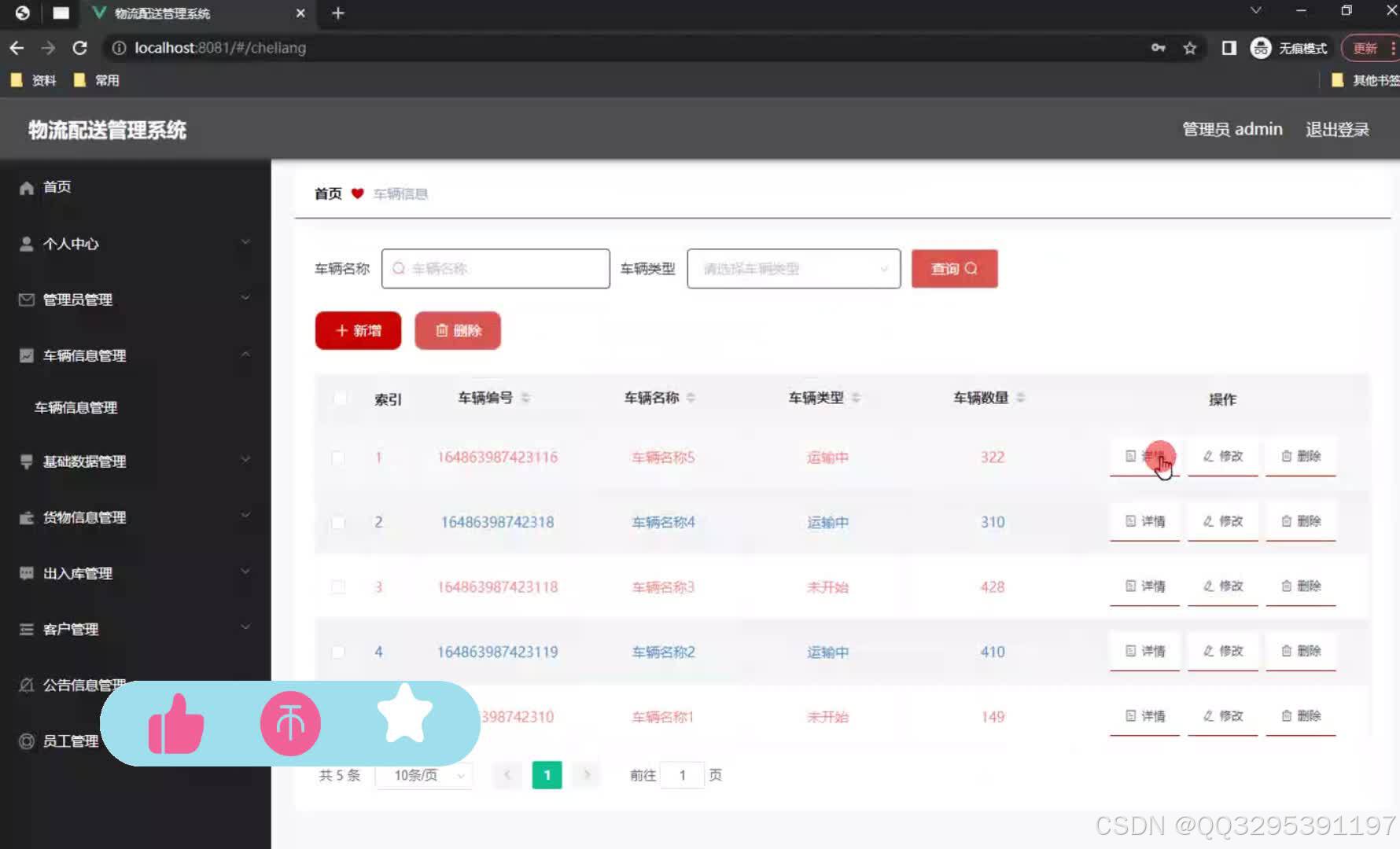Click the list icon beside 客户管理
This screenshot has height=849, width=1400.
27,629
